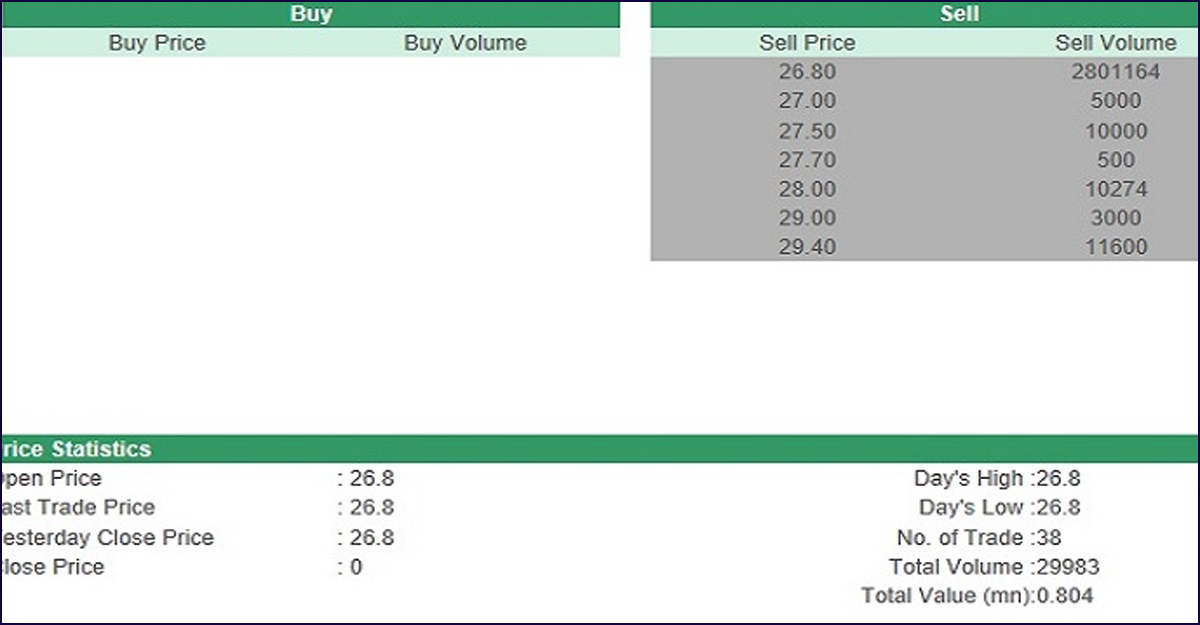This screenshot has height=625, width=1200.
Task: Click the Buy Volume column header
Action: [x=465, y=43]
